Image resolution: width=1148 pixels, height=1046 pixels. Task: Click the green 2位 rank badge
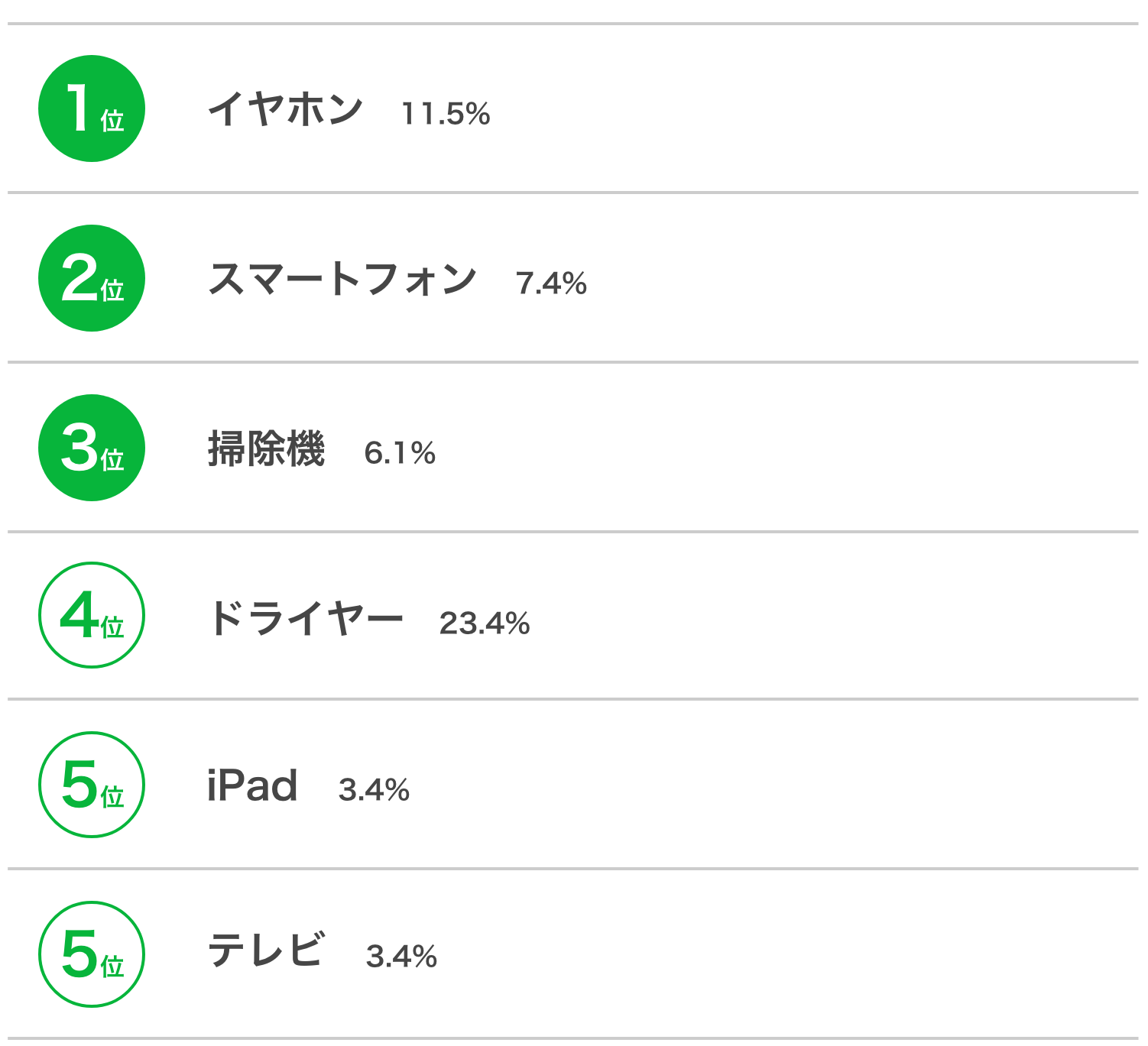92,278
